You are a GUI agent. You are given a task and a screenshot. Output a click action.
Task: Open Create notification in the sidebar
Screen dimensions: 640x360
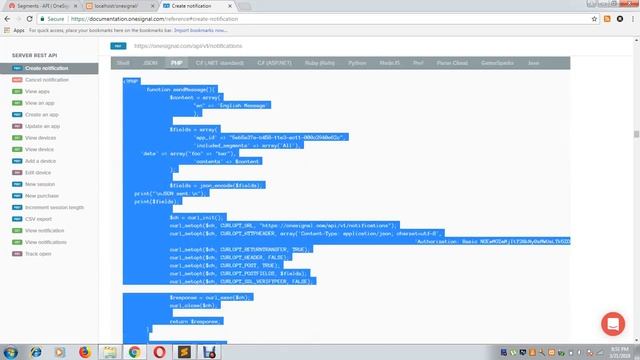pos(49,68)
